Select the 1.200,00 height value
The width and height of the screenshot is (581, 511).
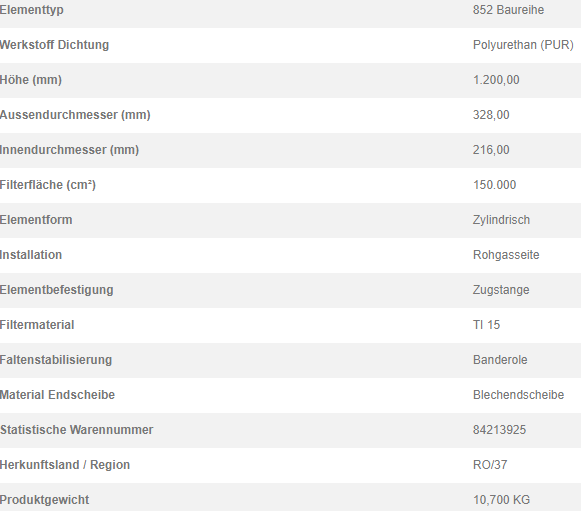point(496,80)
